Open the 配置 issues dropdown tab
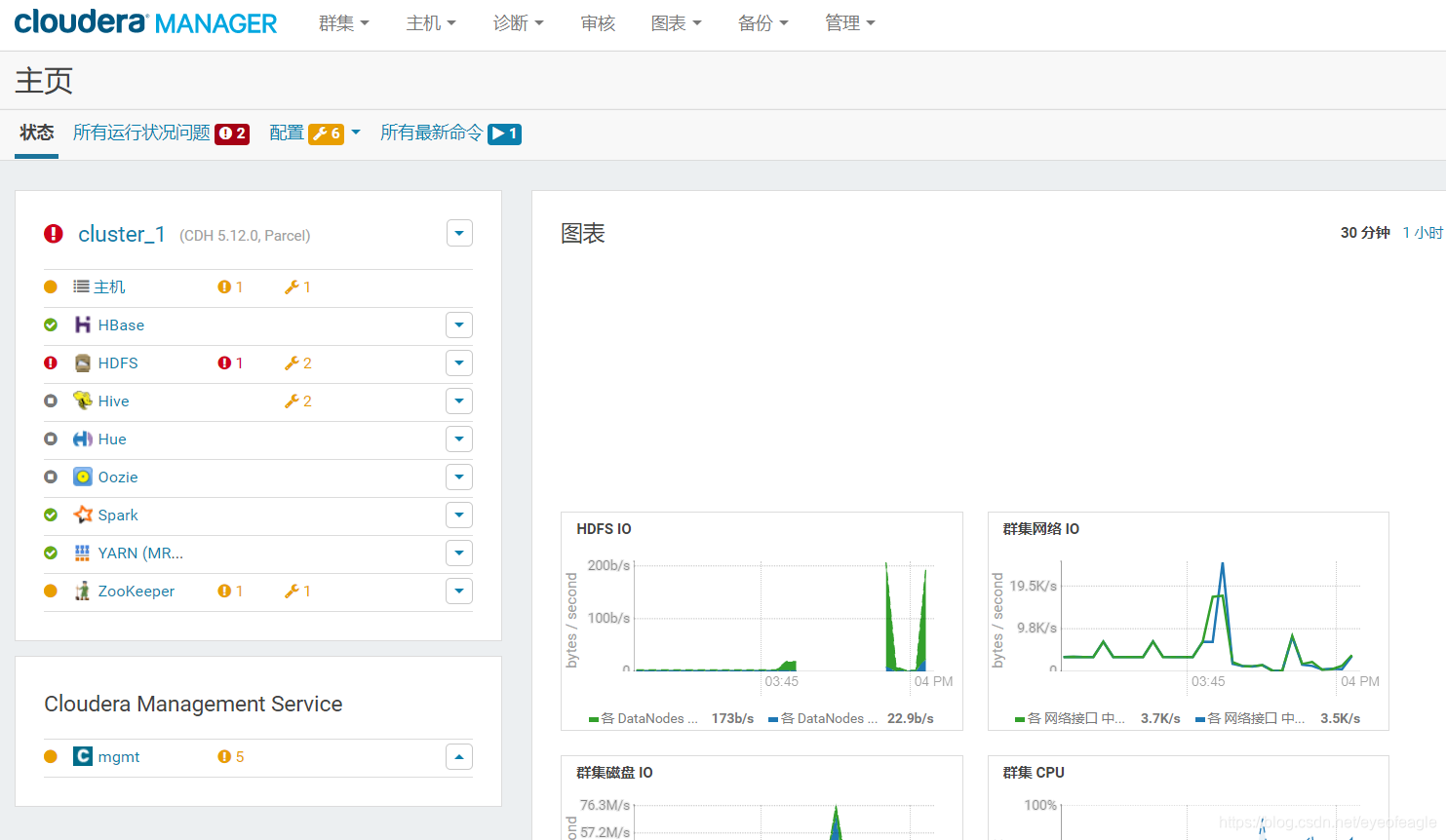The image size is (1446, 840). pyautogui.click(x=315, y=134)
